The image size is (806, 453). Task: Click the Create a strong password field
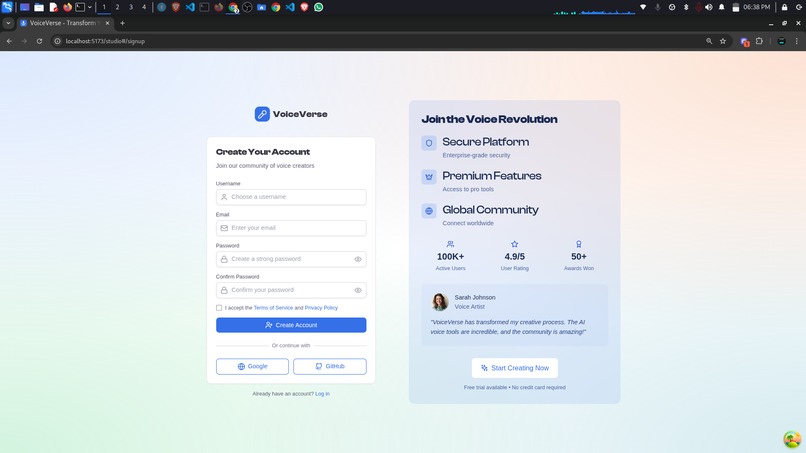click(x=291, y=259)
